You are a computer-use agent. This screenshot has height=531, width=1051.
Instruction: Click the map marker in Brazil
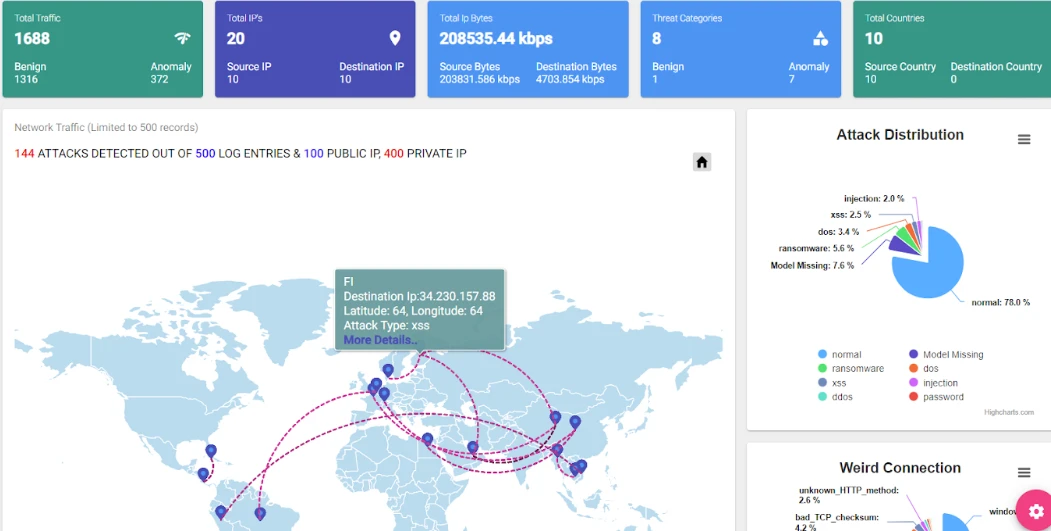(x=260, y=513)
